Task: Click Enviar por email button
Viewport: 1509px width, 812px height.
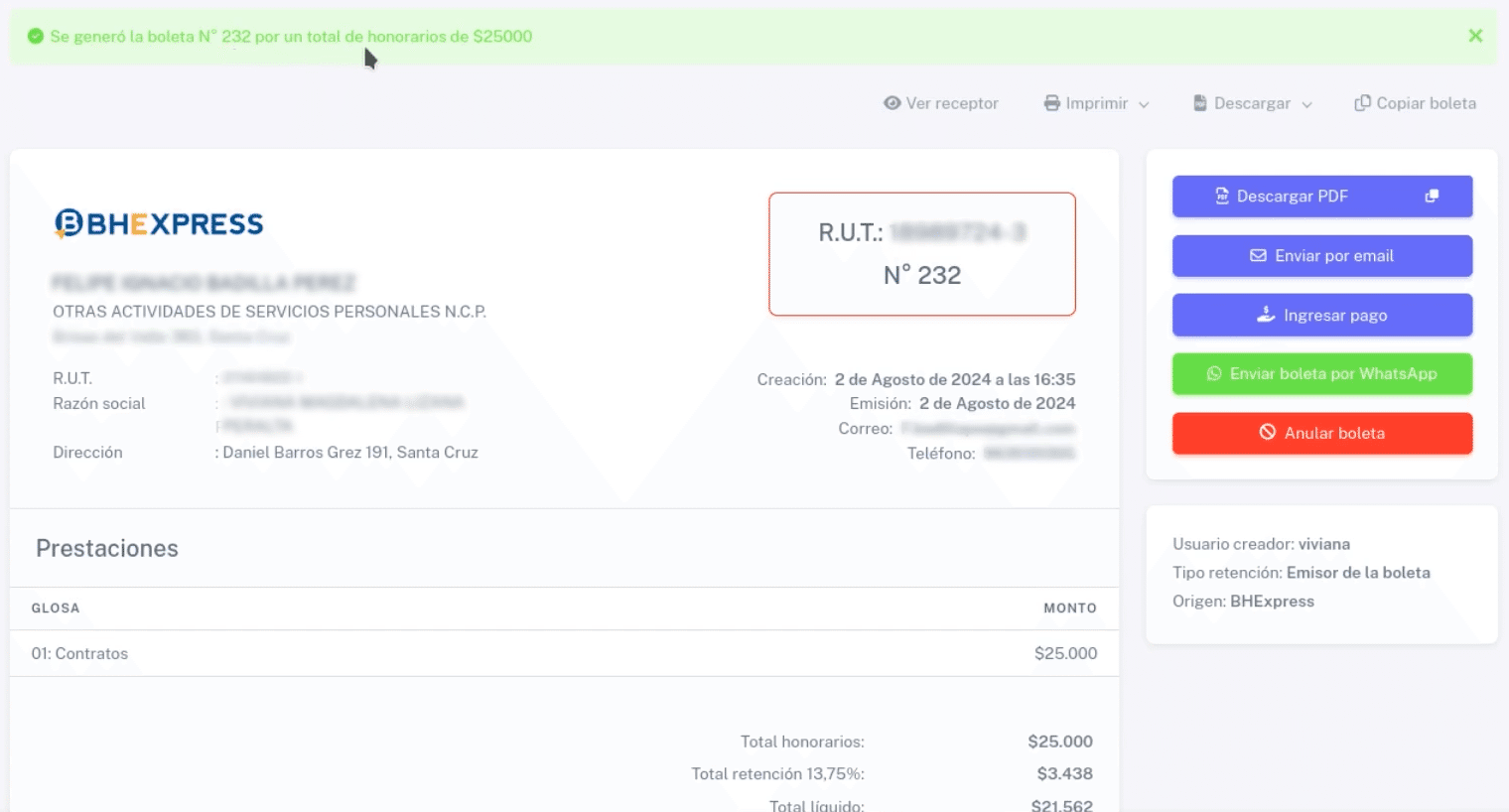Action: coord(1321,256)
